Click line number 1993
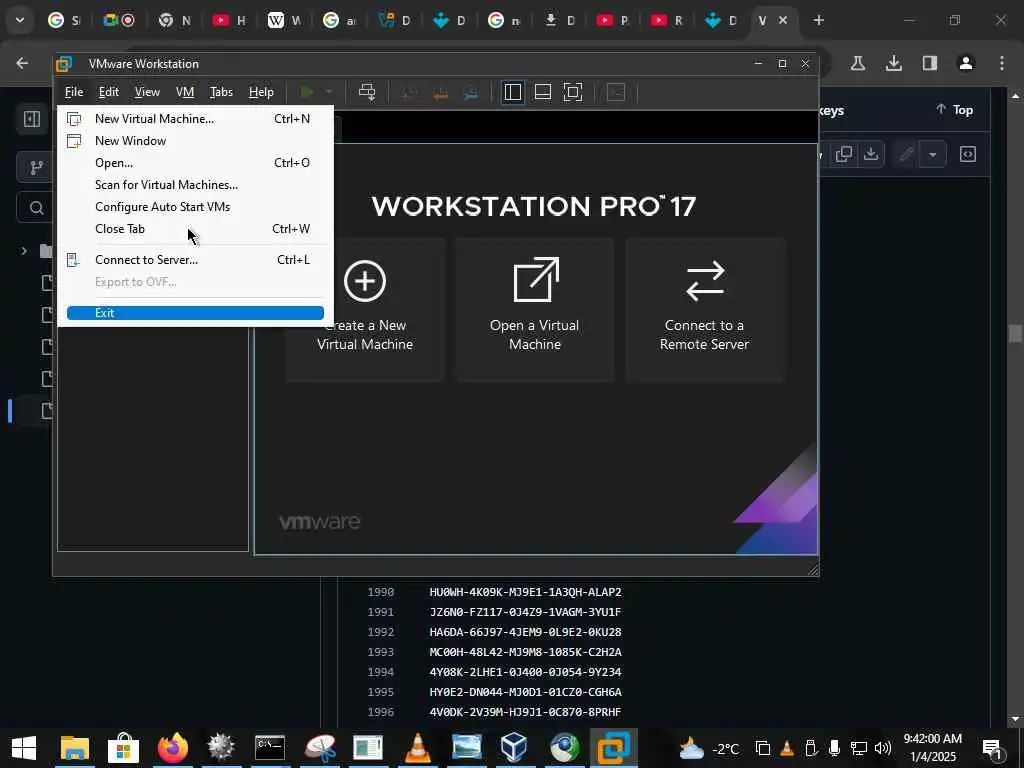Screen dimensions: 1024x768 tap(381, 652)
